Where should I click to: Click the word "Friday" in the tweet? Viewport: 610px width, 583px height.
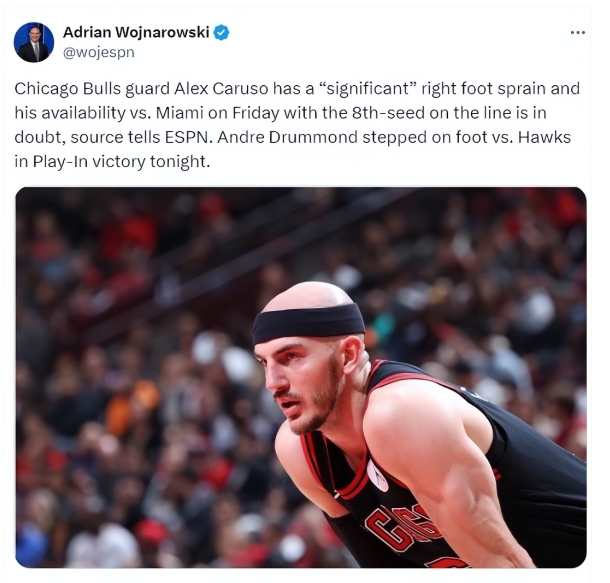click(256, 114)
